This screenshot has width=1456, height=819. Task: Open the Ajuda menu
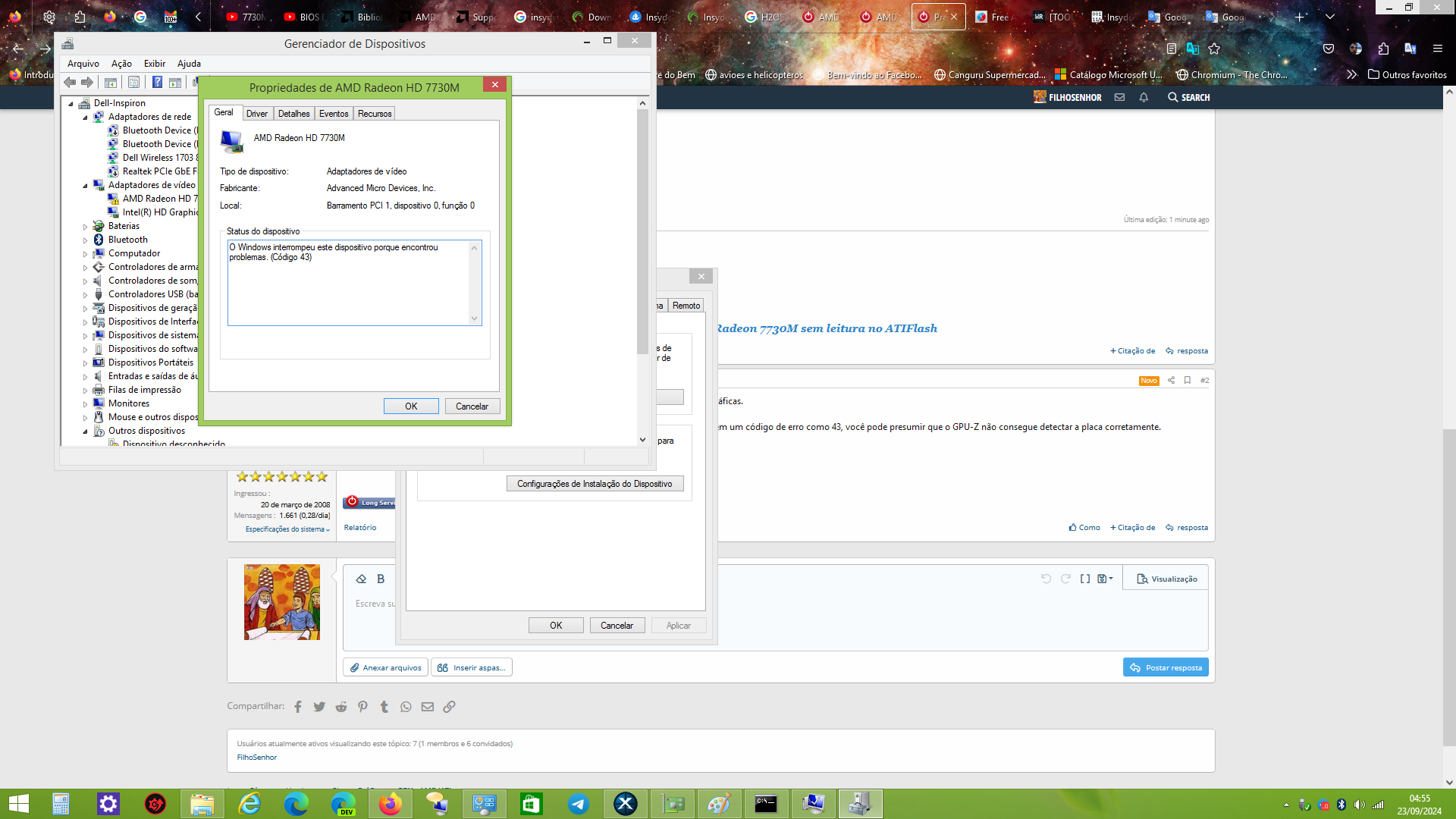pos(189,64)
